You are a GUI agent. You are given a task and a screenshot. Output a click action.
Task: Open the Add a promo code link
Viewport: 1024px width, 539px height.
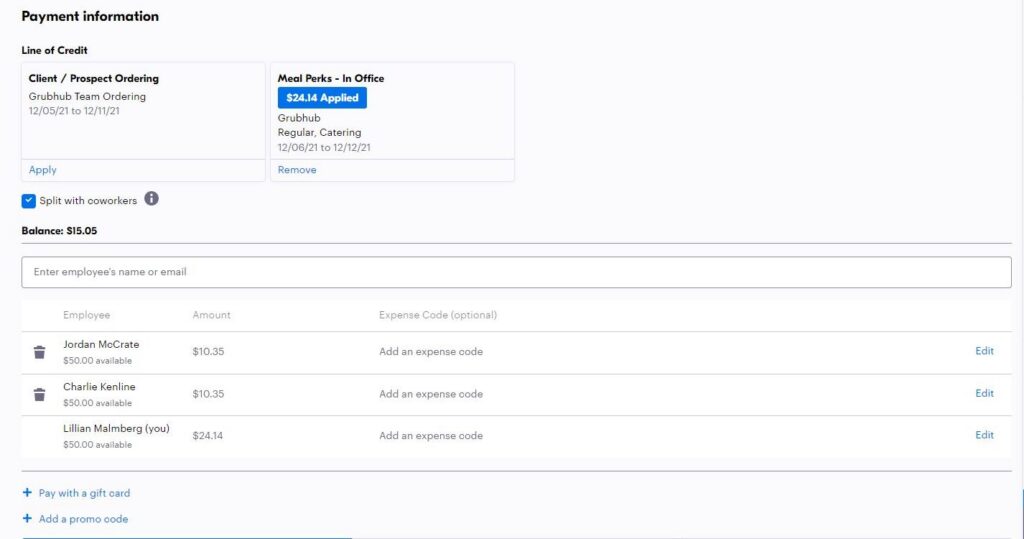83,519
